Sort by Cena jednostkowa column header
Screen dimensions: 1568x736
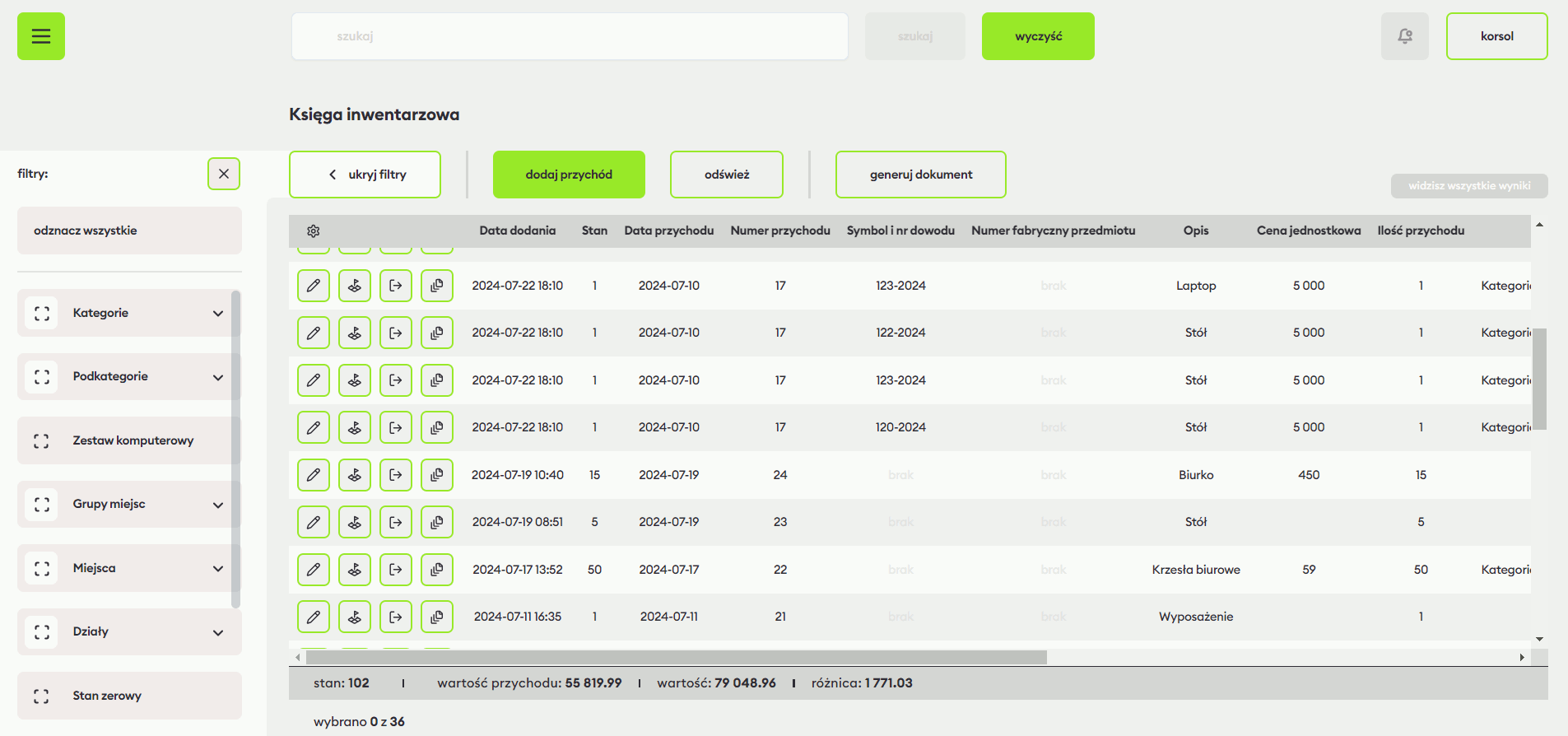click(1308, 231)
